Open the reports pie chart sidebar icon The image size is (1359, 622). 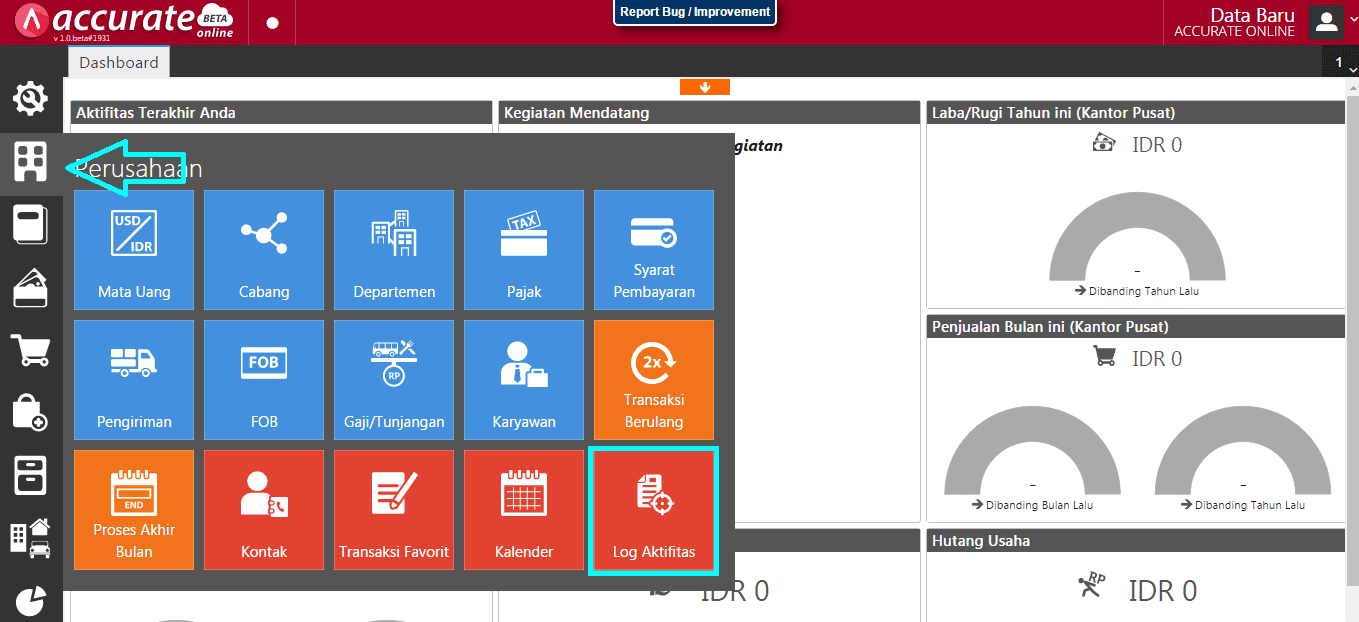[x=30, y=600]
